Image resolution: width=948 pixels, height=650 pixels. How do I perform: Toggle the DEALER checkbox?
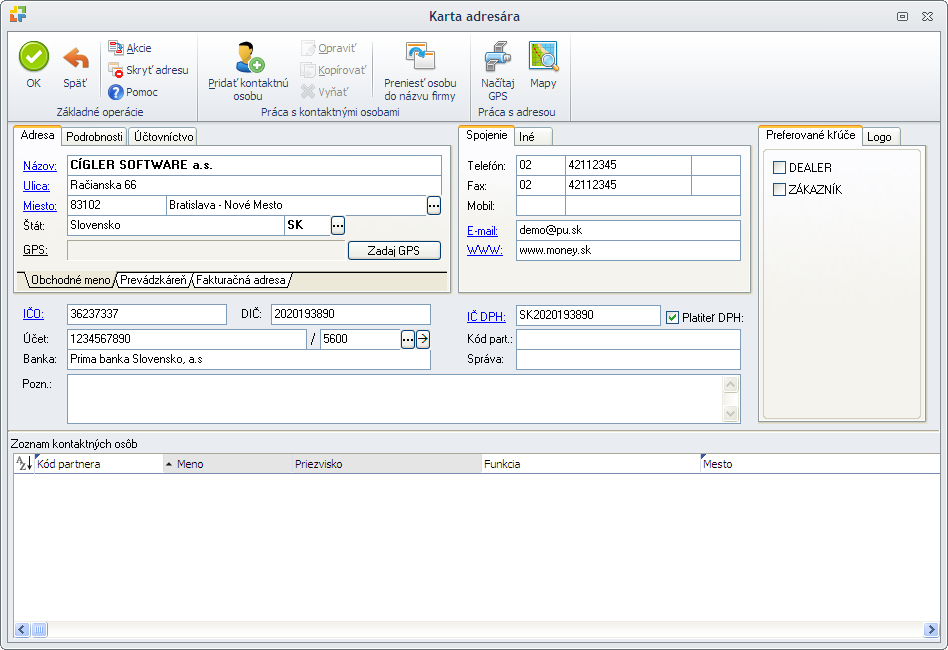tap(779, 167)
